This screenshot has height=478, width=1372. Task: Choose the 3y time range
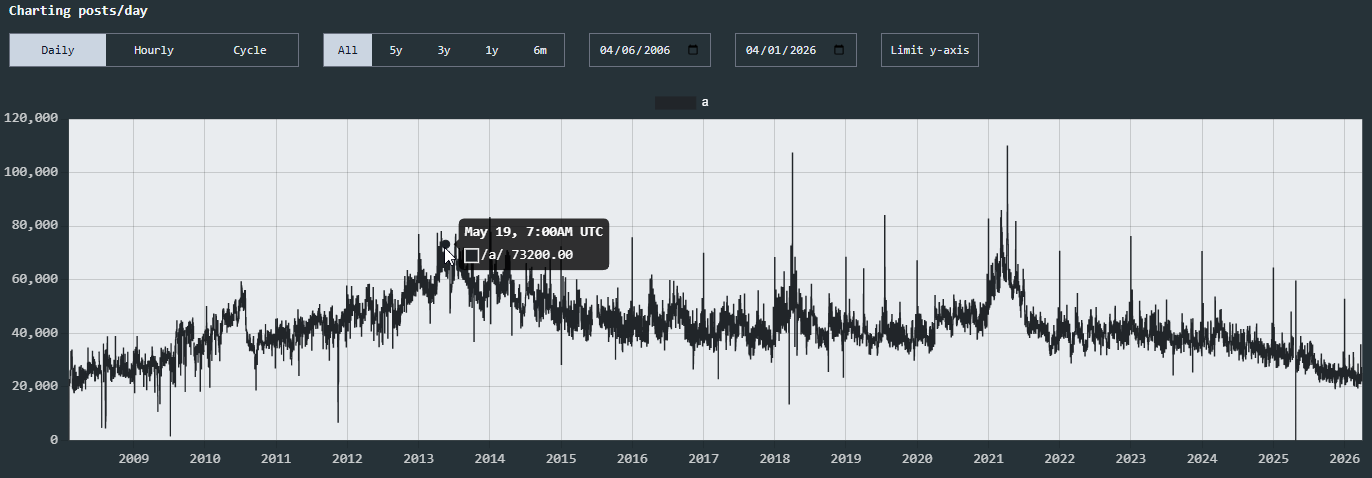click(x=444, y=50)
